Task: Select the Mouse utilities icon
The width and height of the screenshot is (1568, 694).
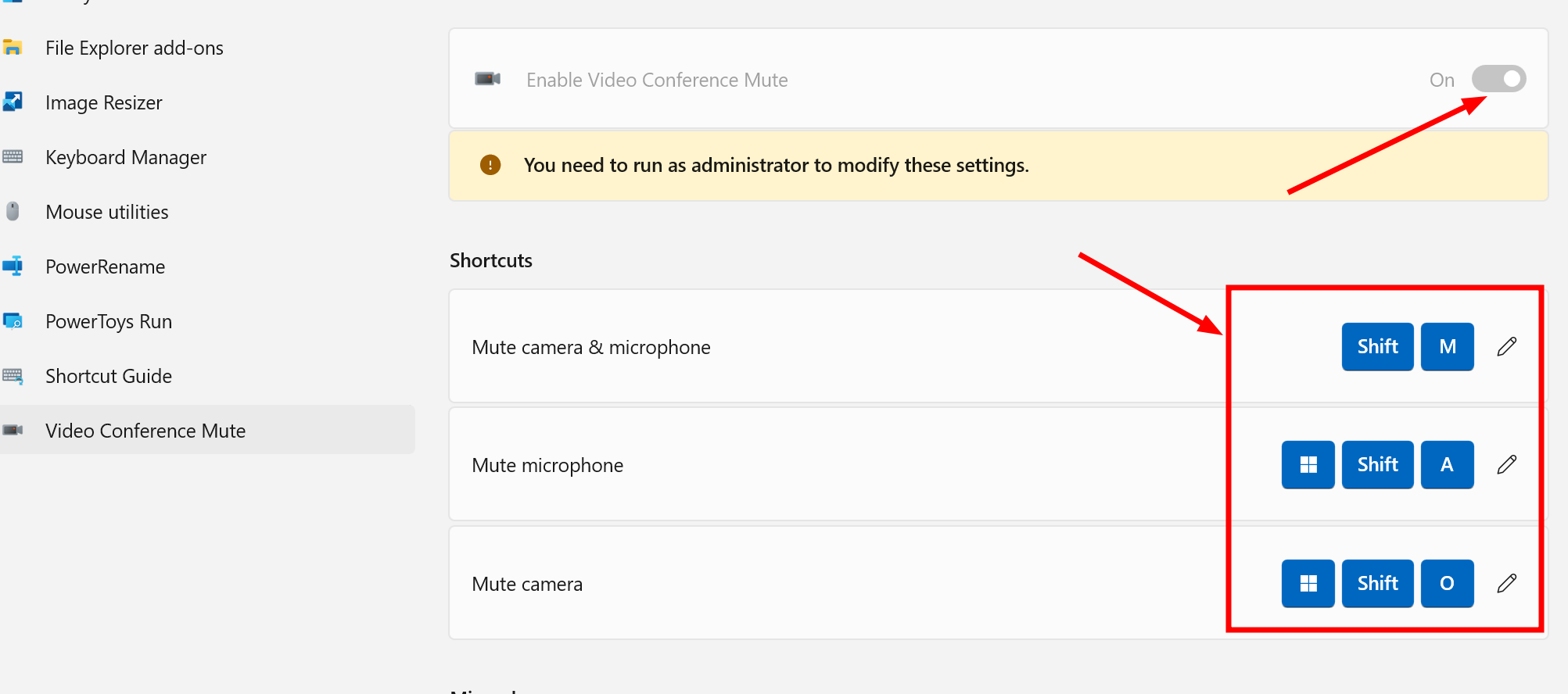Action: point(13,211)
